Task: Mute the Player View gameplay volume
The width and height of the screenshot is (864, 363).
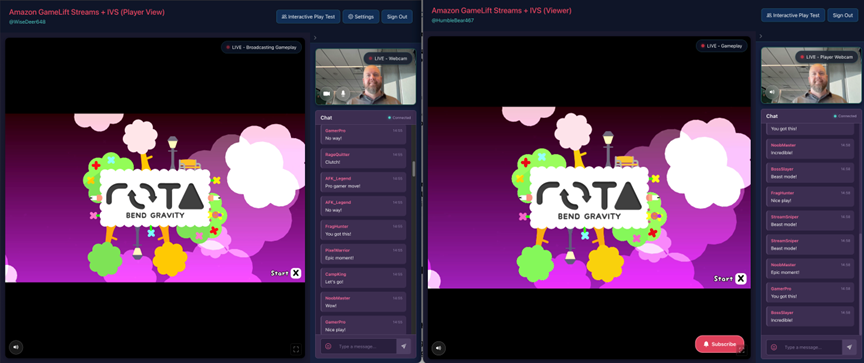Action: [16, 347]
